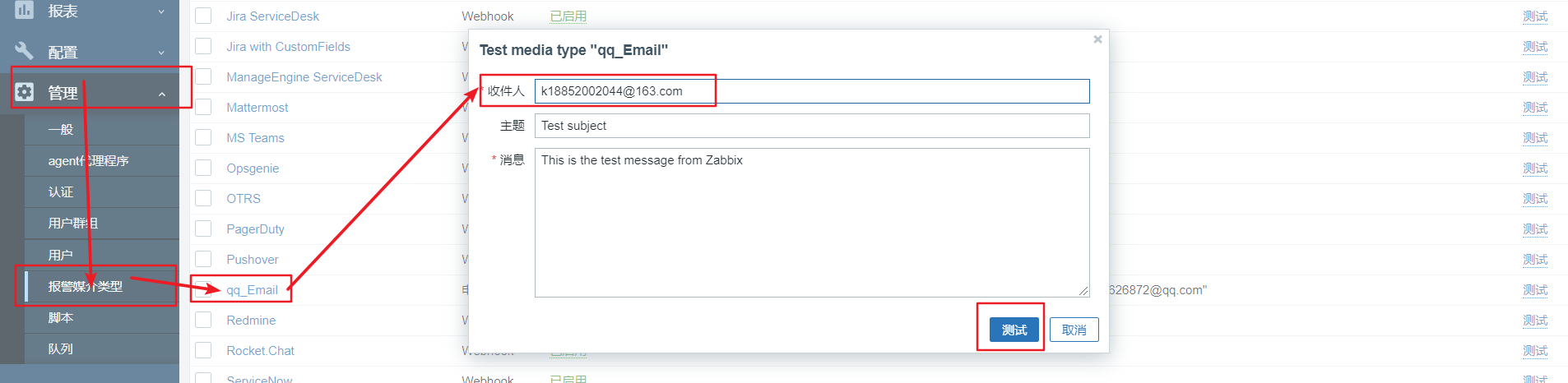Click the recipient email input field

(811, 91)
